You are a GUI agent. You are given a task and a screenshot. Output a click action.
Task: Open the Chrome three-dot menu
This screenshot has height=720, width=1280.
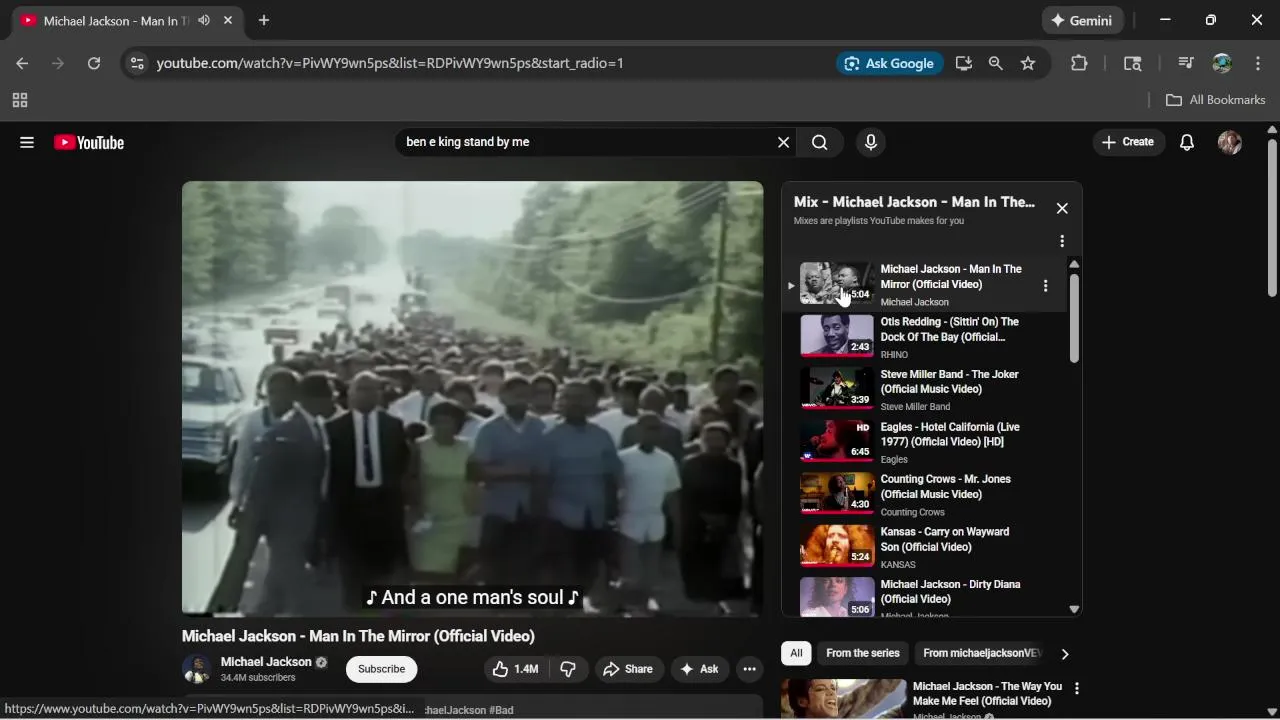coord(1258,63)
